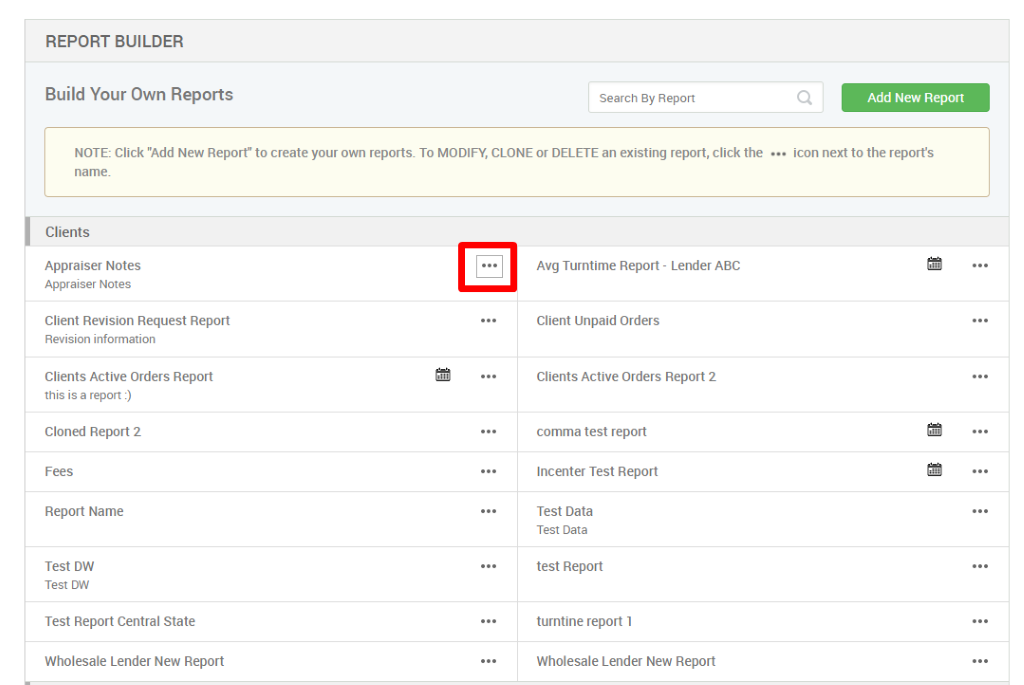Open the ellipsis menu for Test Report Central State
The width and height of the screenshot is (1024, 685).
(x=488, y=621)
